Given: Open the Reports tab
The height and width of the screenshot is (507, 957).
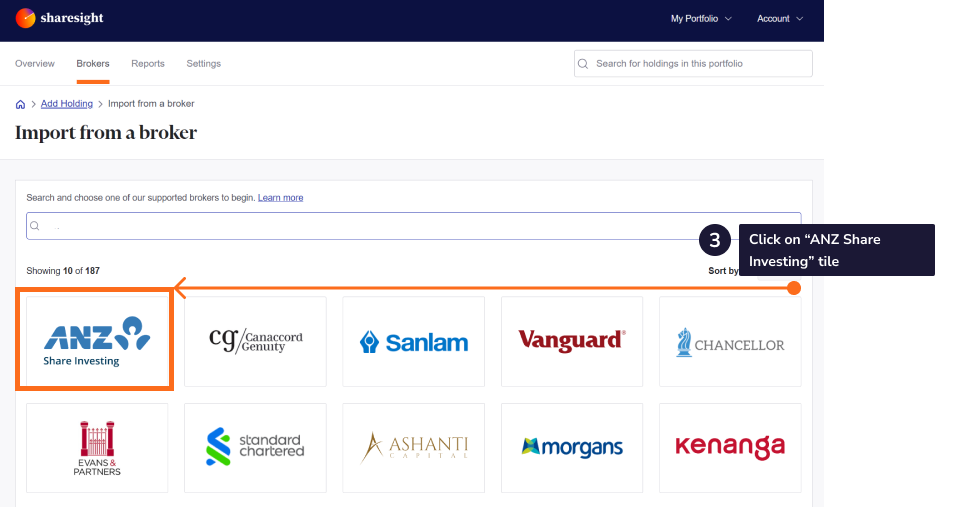Looking at the screenshot, I should point(148,63).
